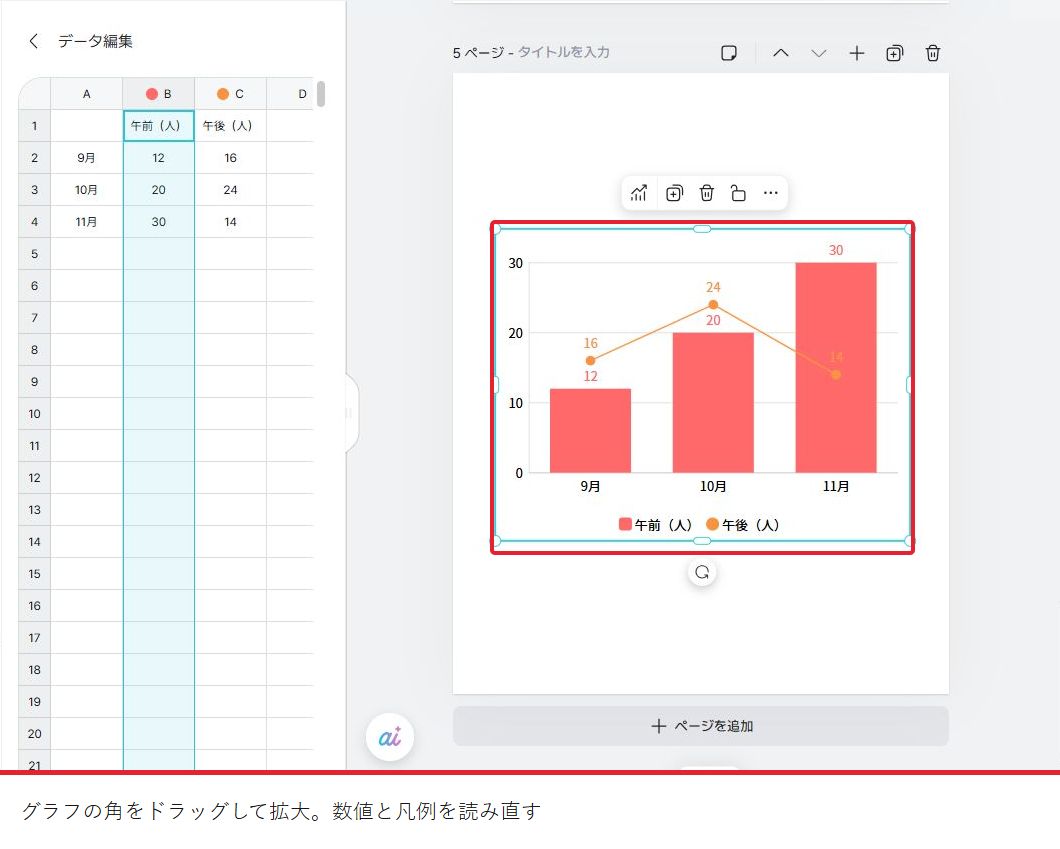The image size is (1060, 849).
Task: Select the empty cell A1
Action: (x=87, y=126)
